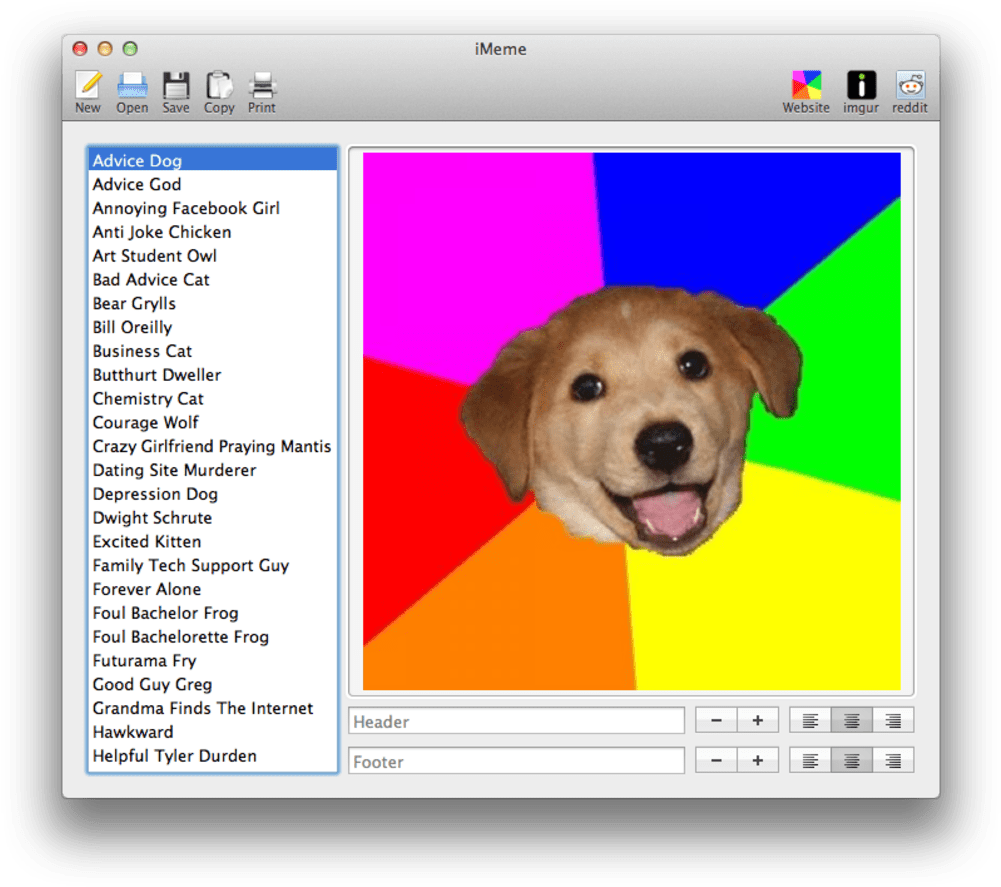The image size is (1001, 887).
Task: Print the meme using the Print icon
Action: click(262, 85)
